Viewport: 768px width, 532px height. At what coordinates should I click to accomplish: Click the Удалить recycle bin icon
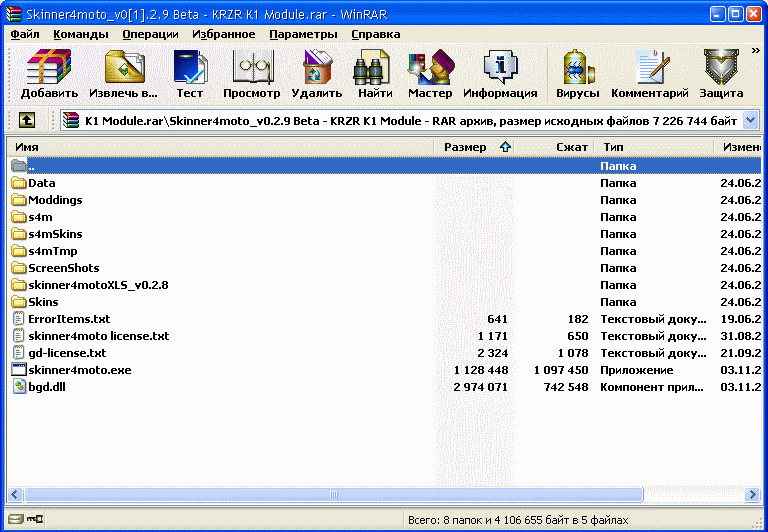tap(317, 67)
